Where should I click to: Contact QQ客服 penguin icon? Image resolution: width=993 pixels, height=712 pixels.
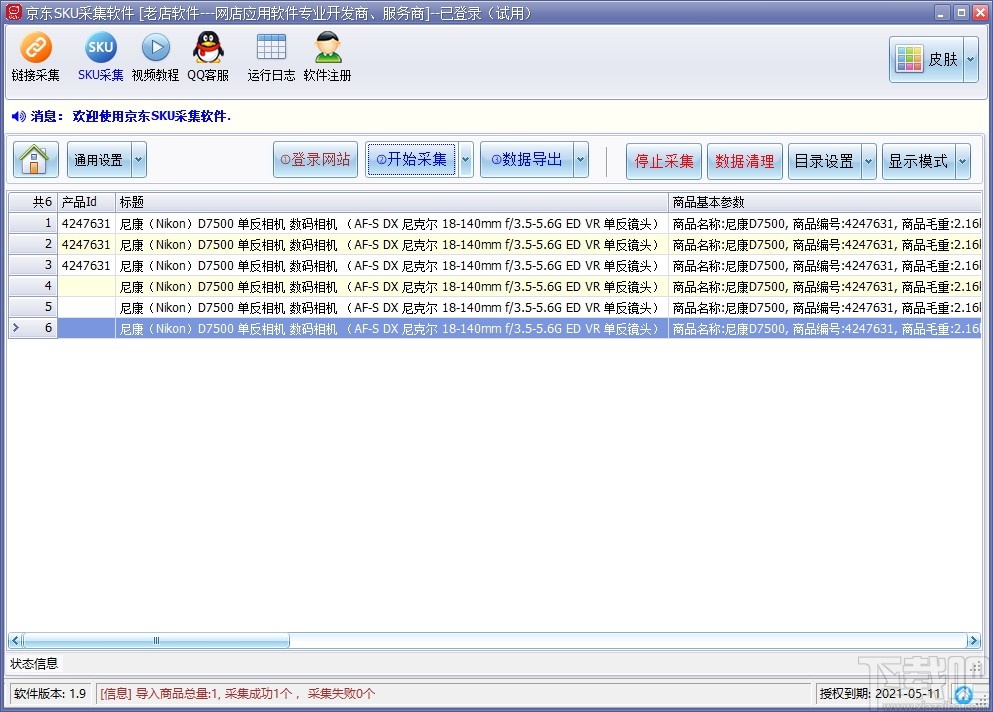tap(208, 57)
